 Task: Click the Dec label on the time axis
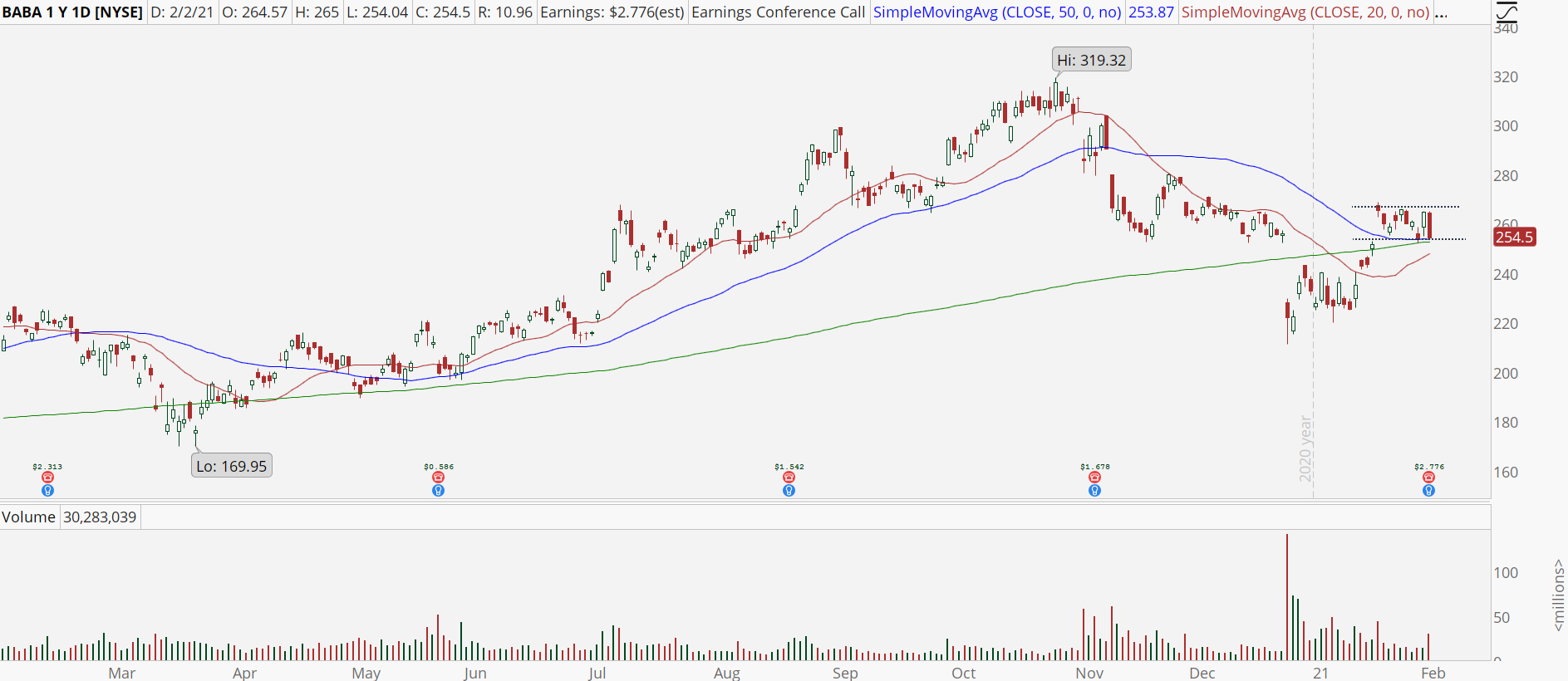(x=1202, y=673)
